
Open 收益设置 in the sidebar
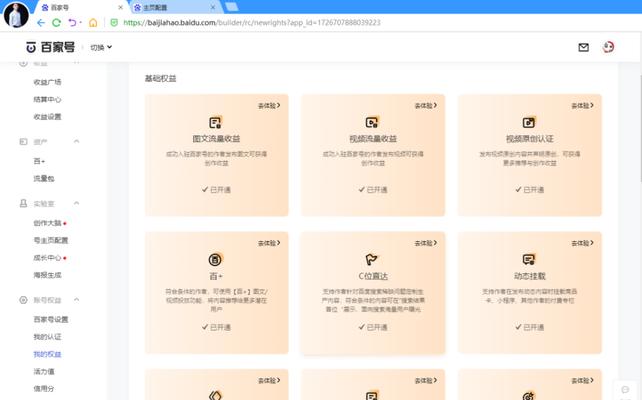pyautogui.click(x=47, y=117)
